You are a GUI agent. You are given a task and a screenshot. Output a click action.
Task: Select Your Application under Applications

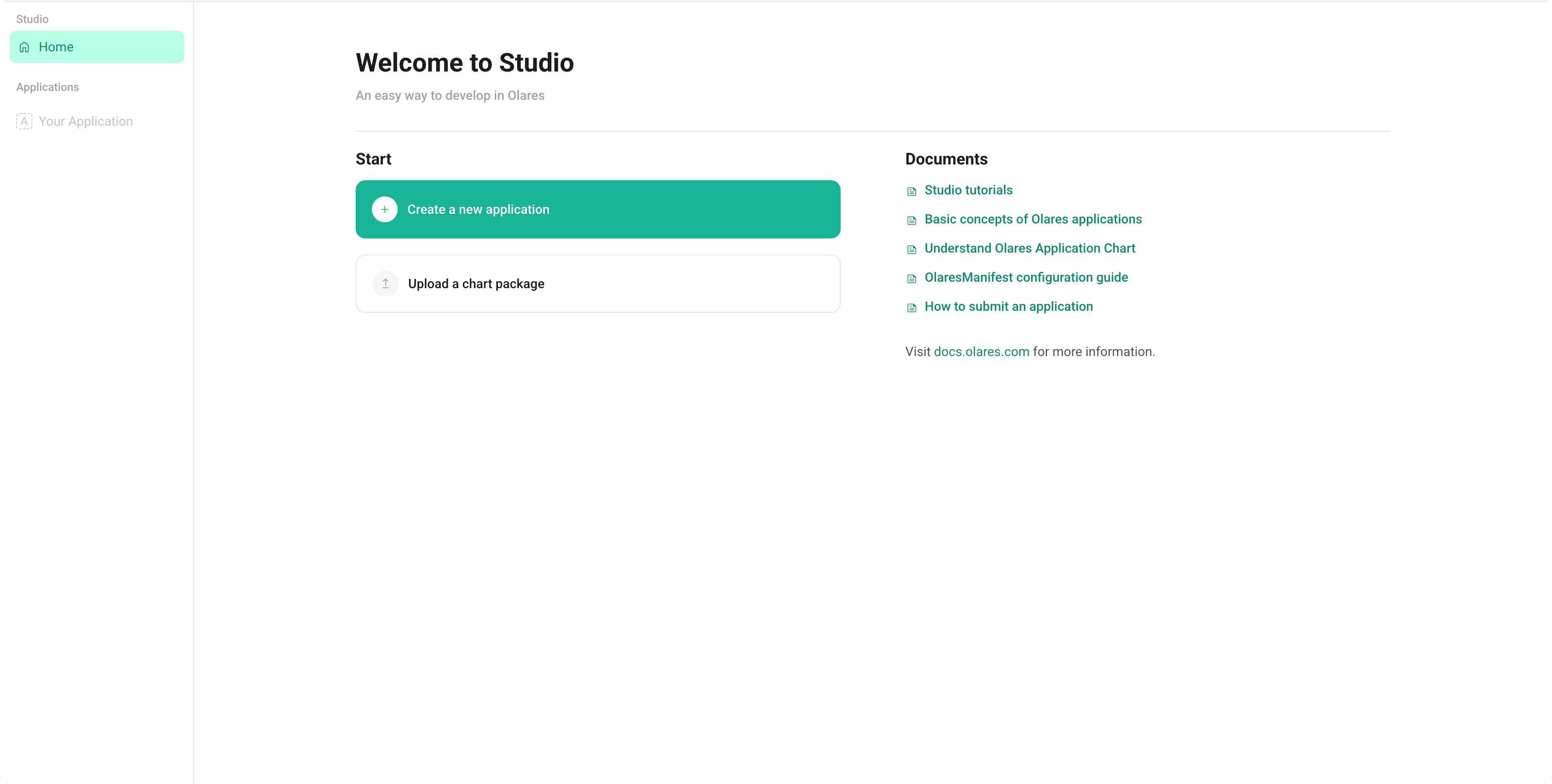click(86, 120)
